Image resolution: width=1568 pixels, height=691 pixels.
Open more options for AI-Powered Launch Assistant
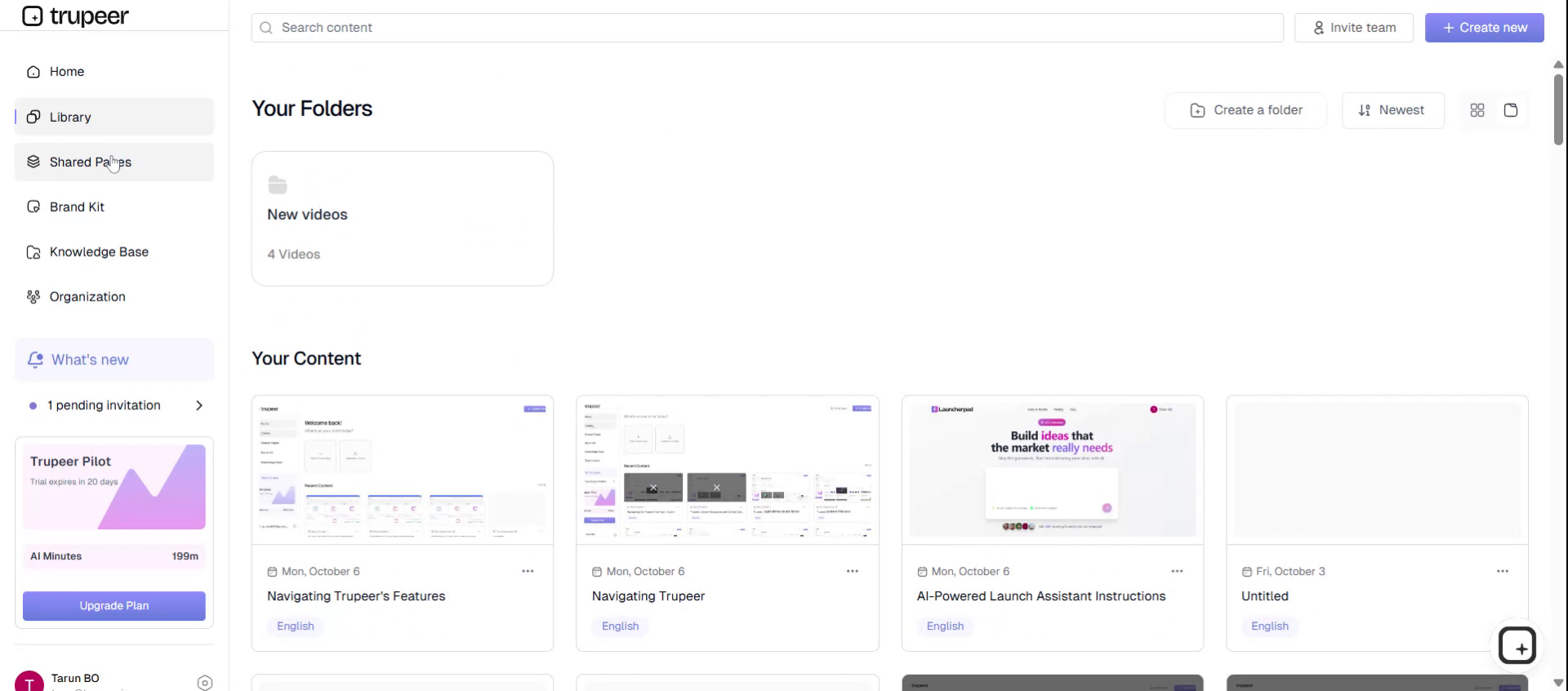tap(1178, 572)
